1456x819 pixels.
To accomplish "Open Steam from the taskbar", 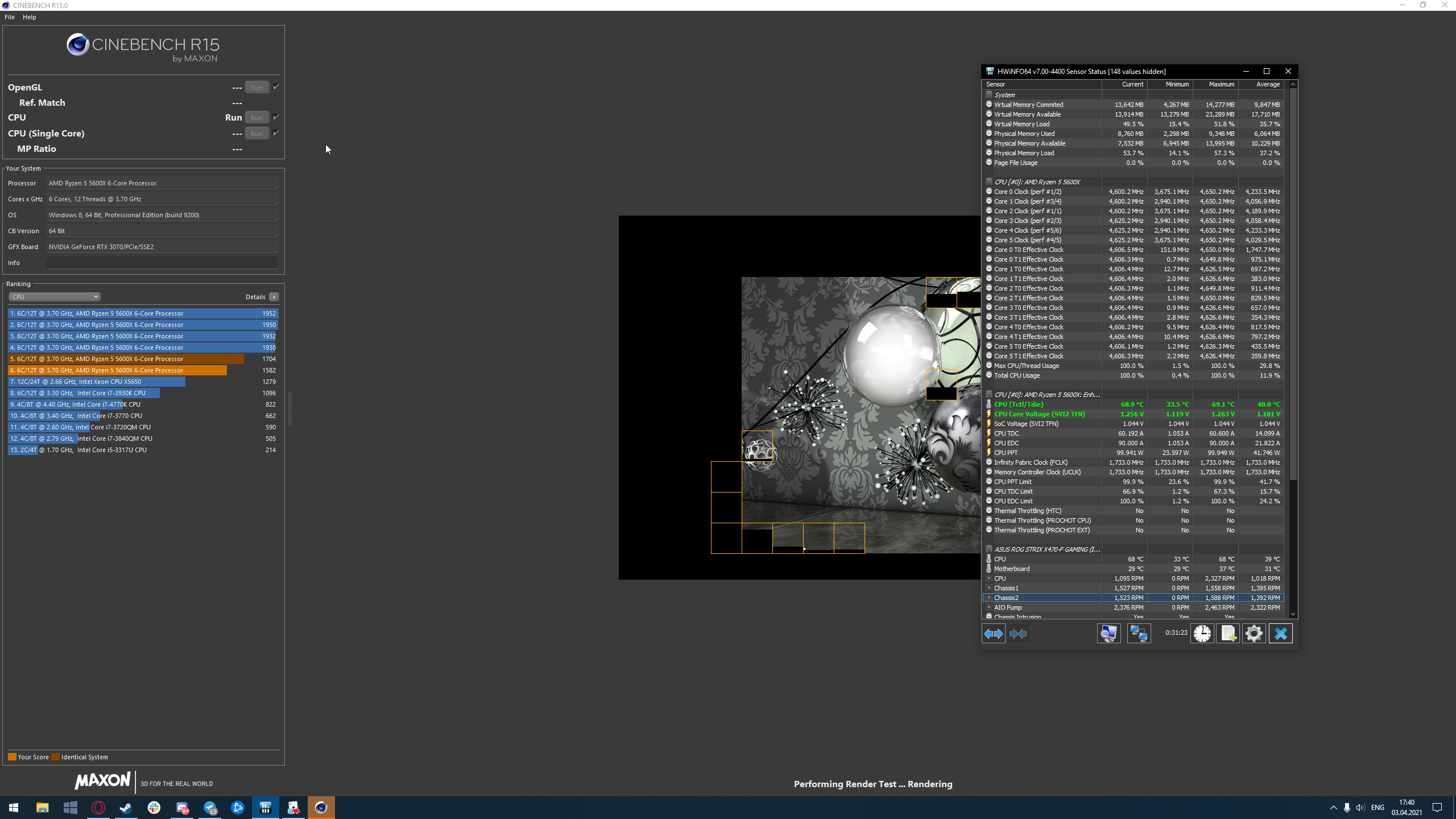I will 126,808.
